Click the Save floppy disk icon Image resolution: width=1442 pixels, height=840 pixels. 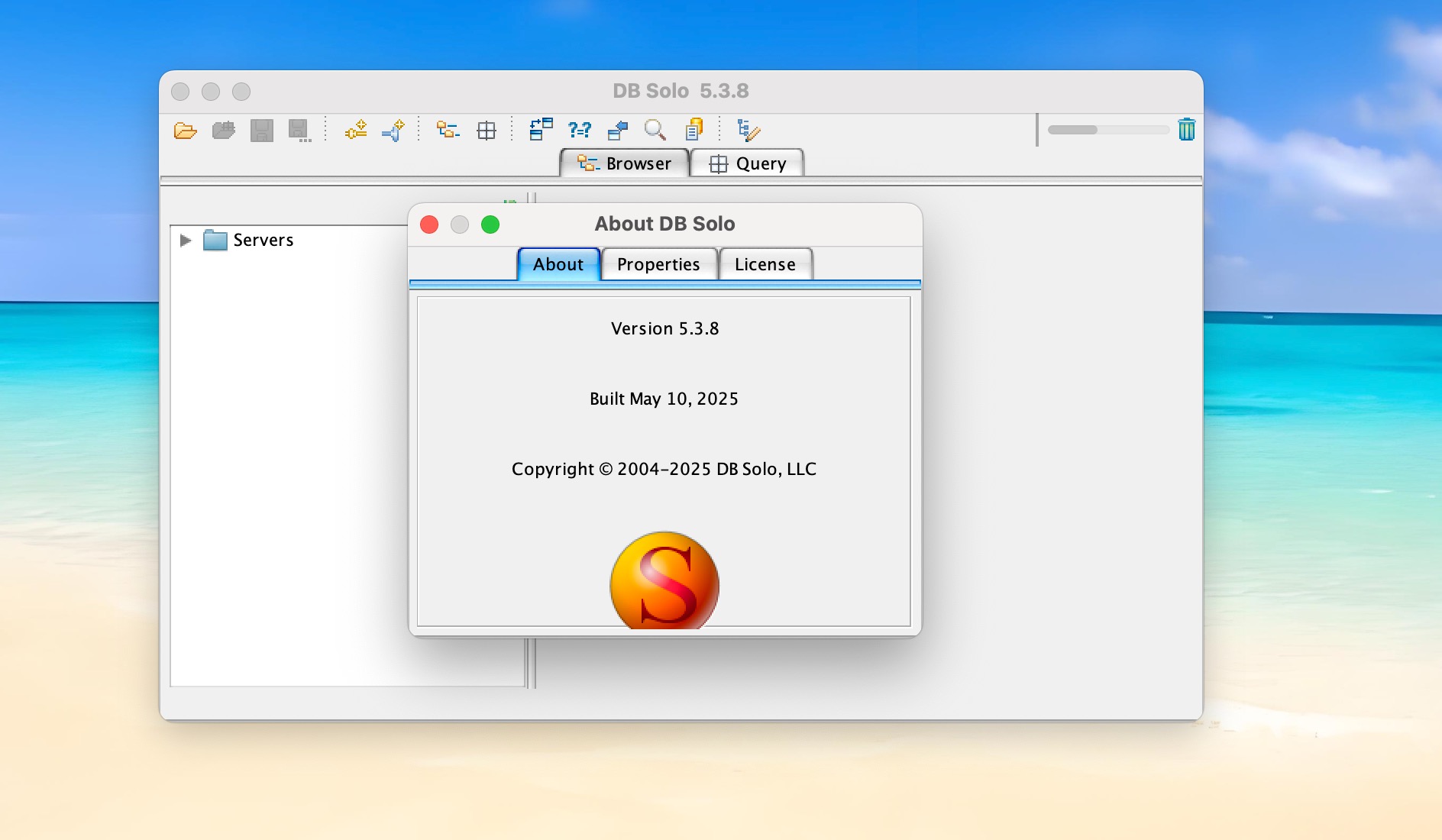261,131
